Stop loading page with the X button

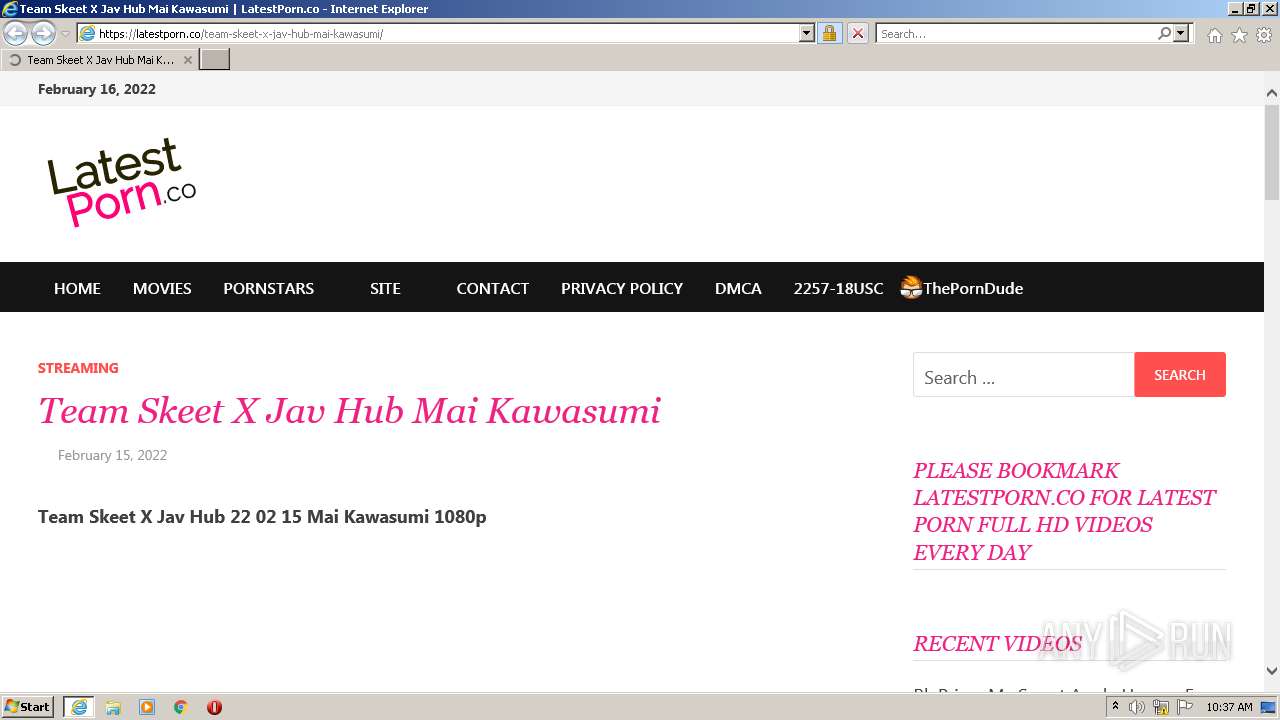tap(858, 34)
